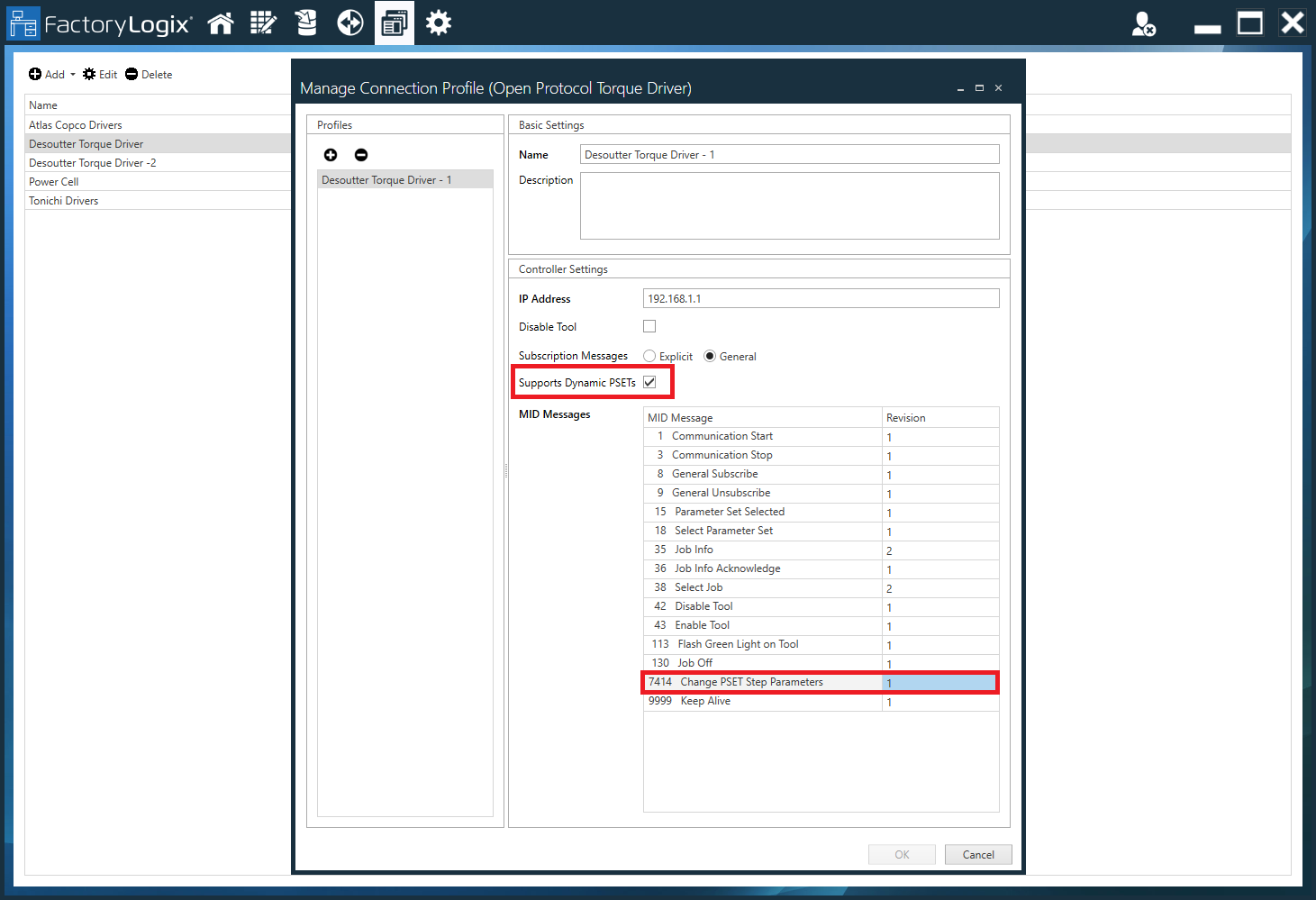Select Power Cell row

[x=159, y=182]
